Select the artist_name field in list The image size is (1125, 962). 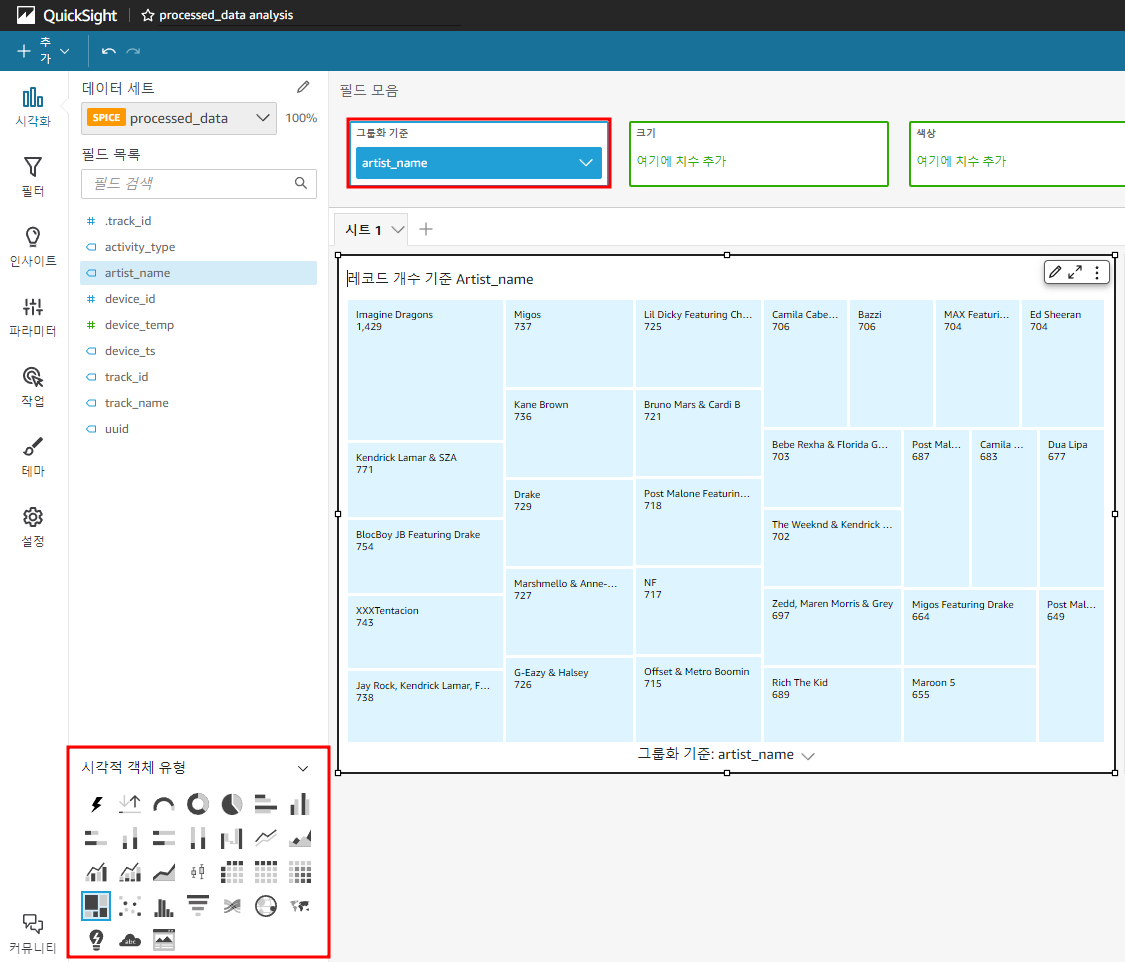[198, 273]
